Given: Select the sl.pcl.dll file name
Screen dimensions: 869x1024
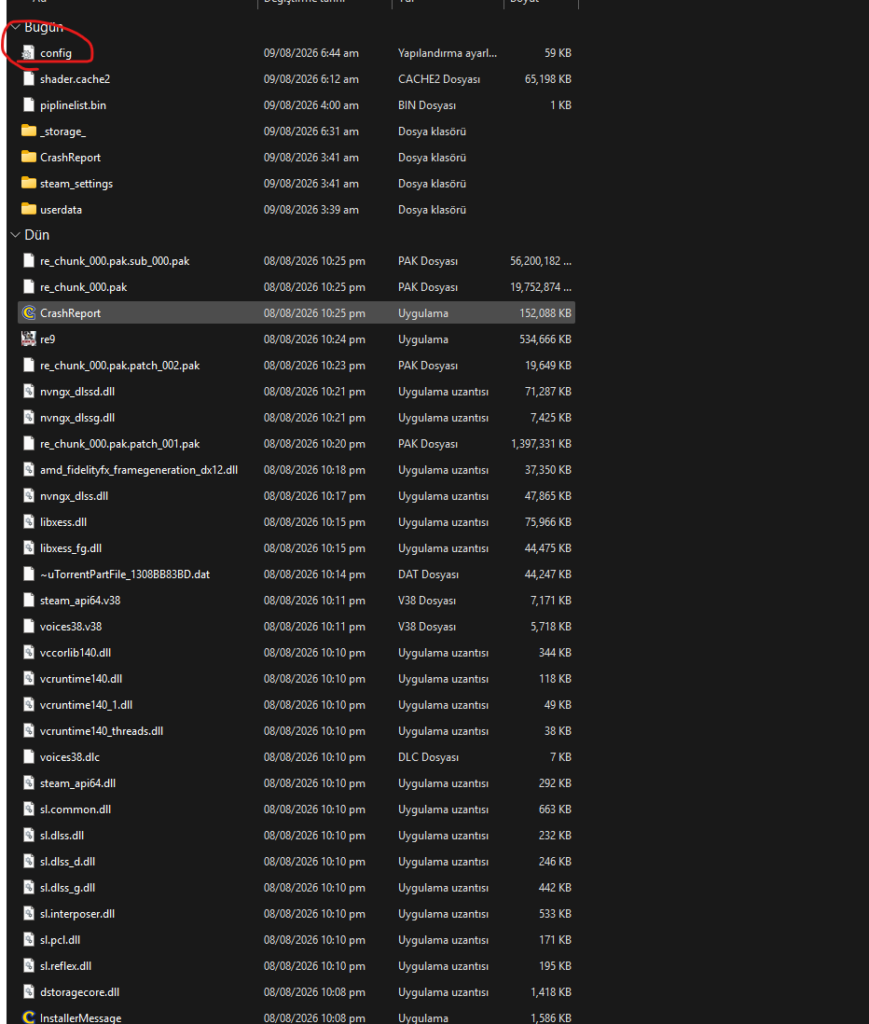Looking at the screenshot, I should 59,940.
